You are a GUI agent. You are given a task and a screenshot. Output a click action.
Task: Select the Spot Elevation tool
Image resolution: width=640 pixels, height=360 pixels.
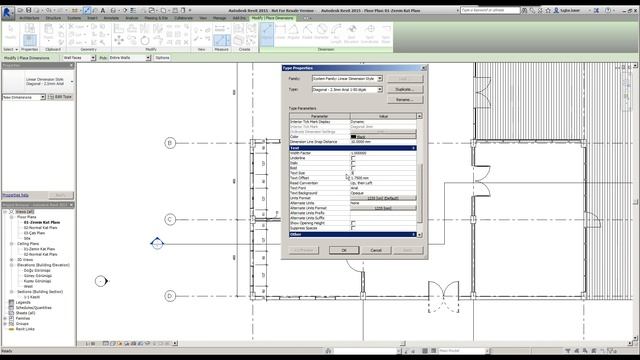[x=351, y=33]
